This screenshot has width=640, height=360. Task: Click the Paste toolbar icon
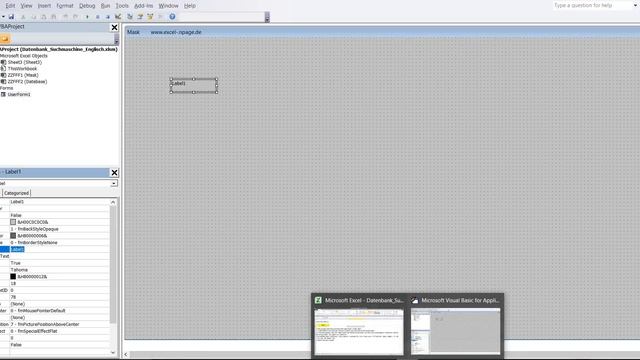[x=44, y=17]
